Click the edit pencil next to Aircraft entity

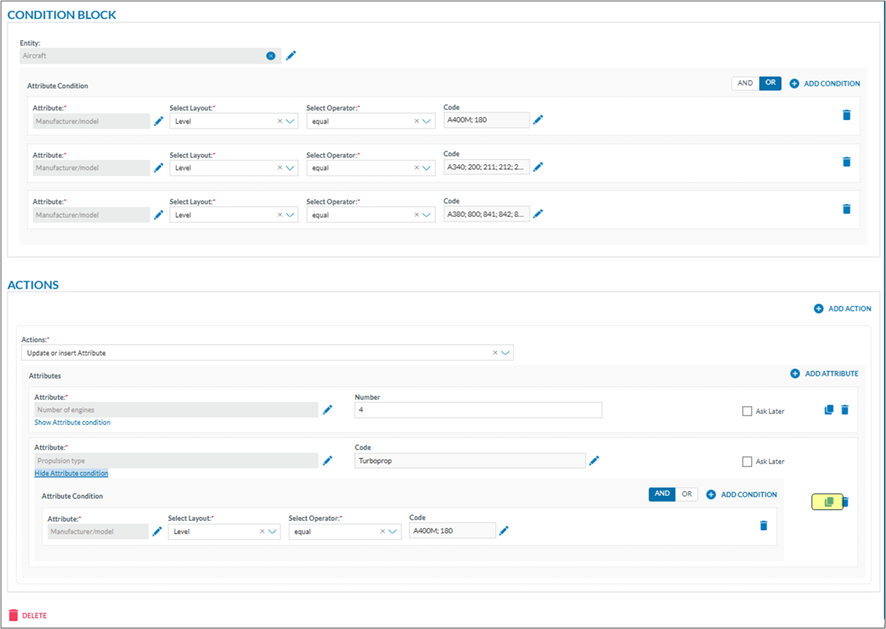tap(291, 56)
